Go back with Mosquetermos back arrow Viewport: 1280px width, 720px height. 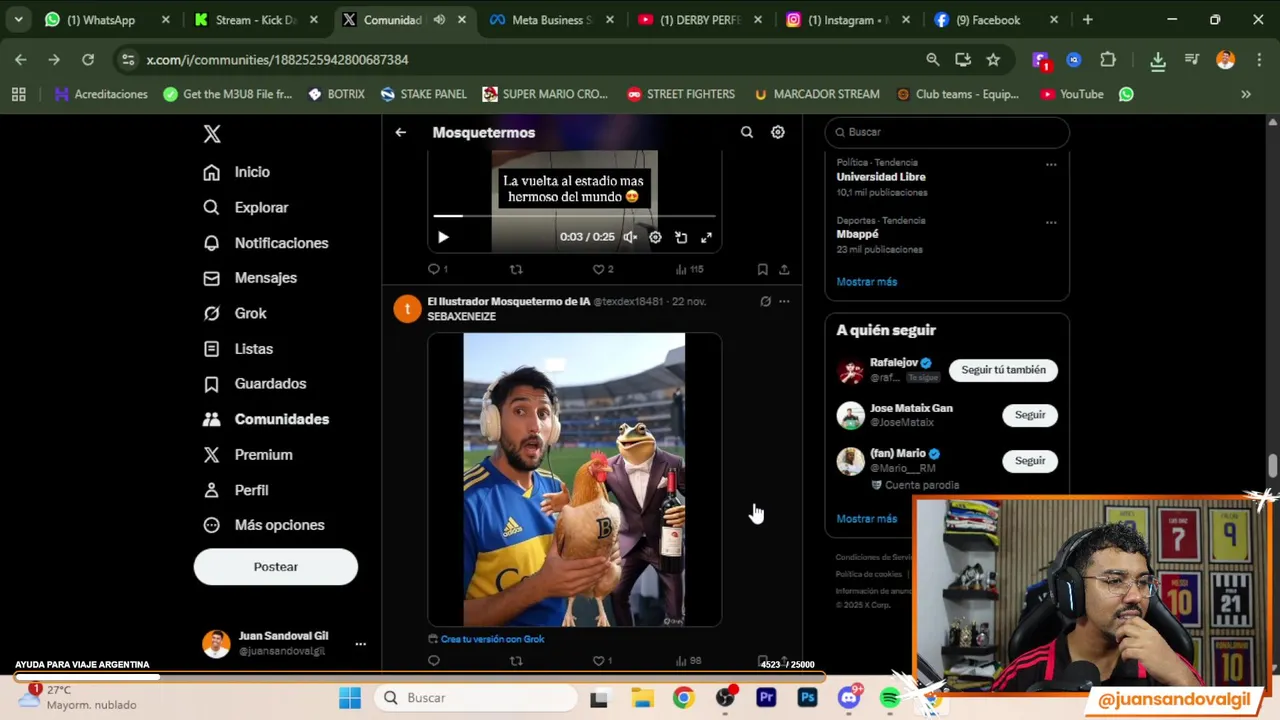tap(400, 132)
